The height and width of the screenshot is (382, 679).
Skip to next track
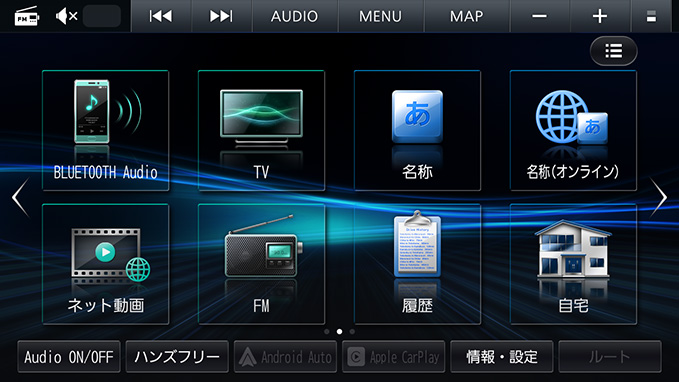(x=221, y=16)
